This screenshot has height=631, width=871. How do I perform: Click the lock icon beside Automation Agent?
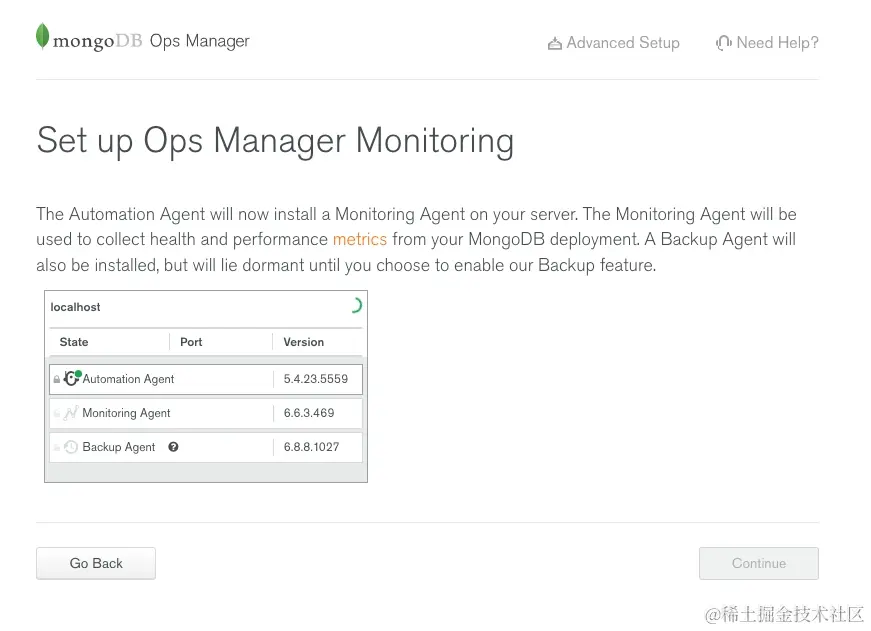(x=57, y=379)
